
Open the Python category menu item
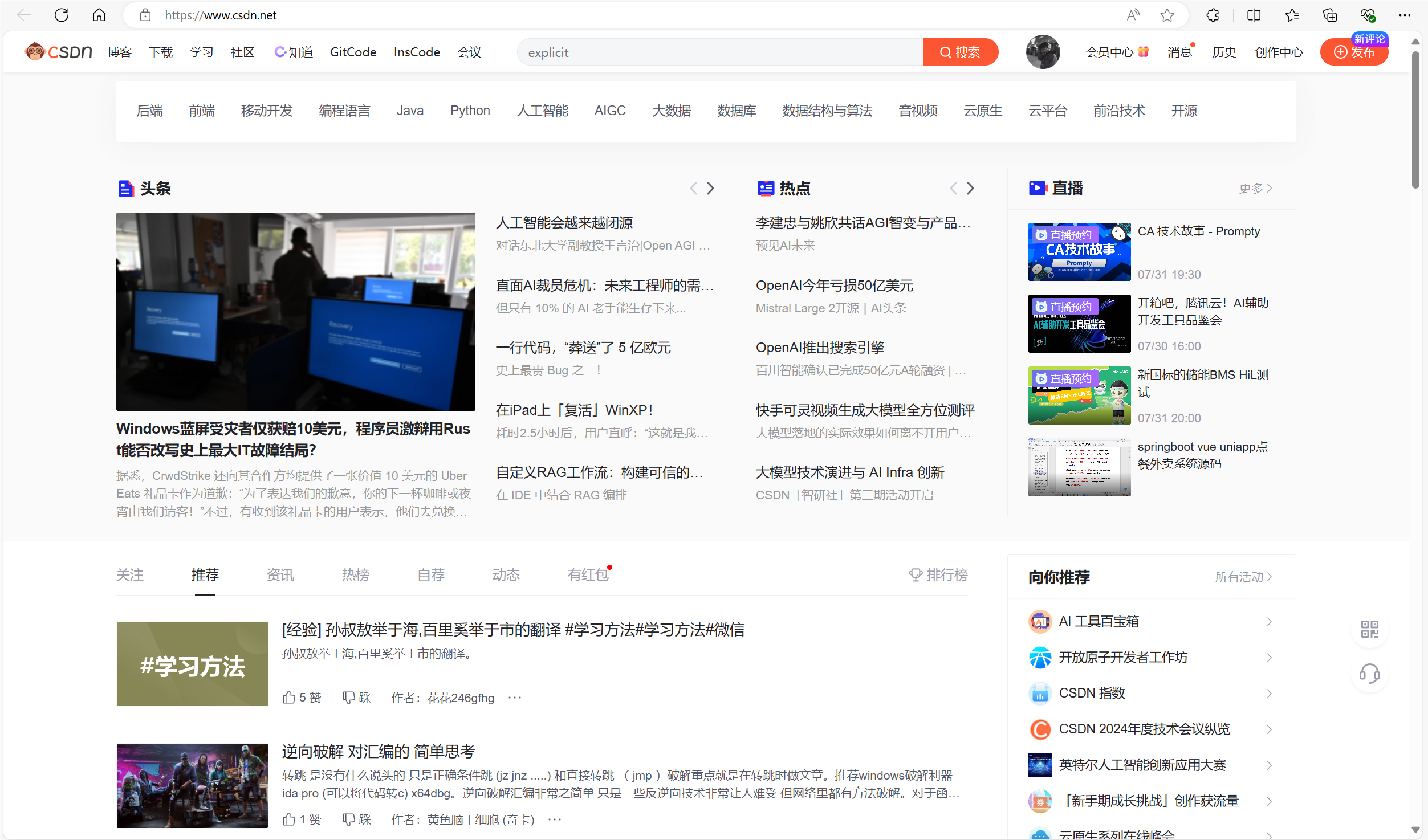pos(470,111)
